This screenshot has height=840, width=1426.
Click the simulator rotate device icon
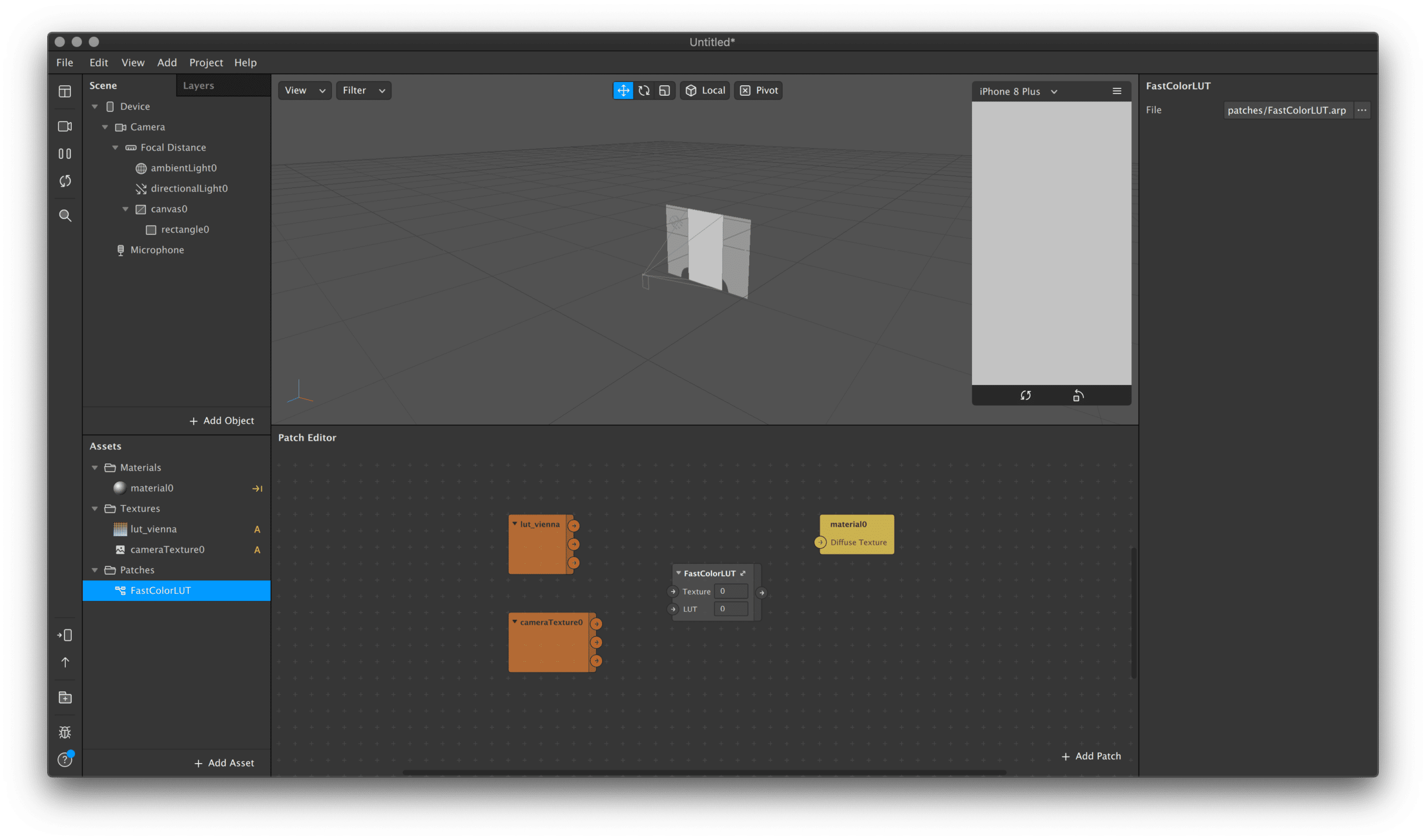(1078, 395)
